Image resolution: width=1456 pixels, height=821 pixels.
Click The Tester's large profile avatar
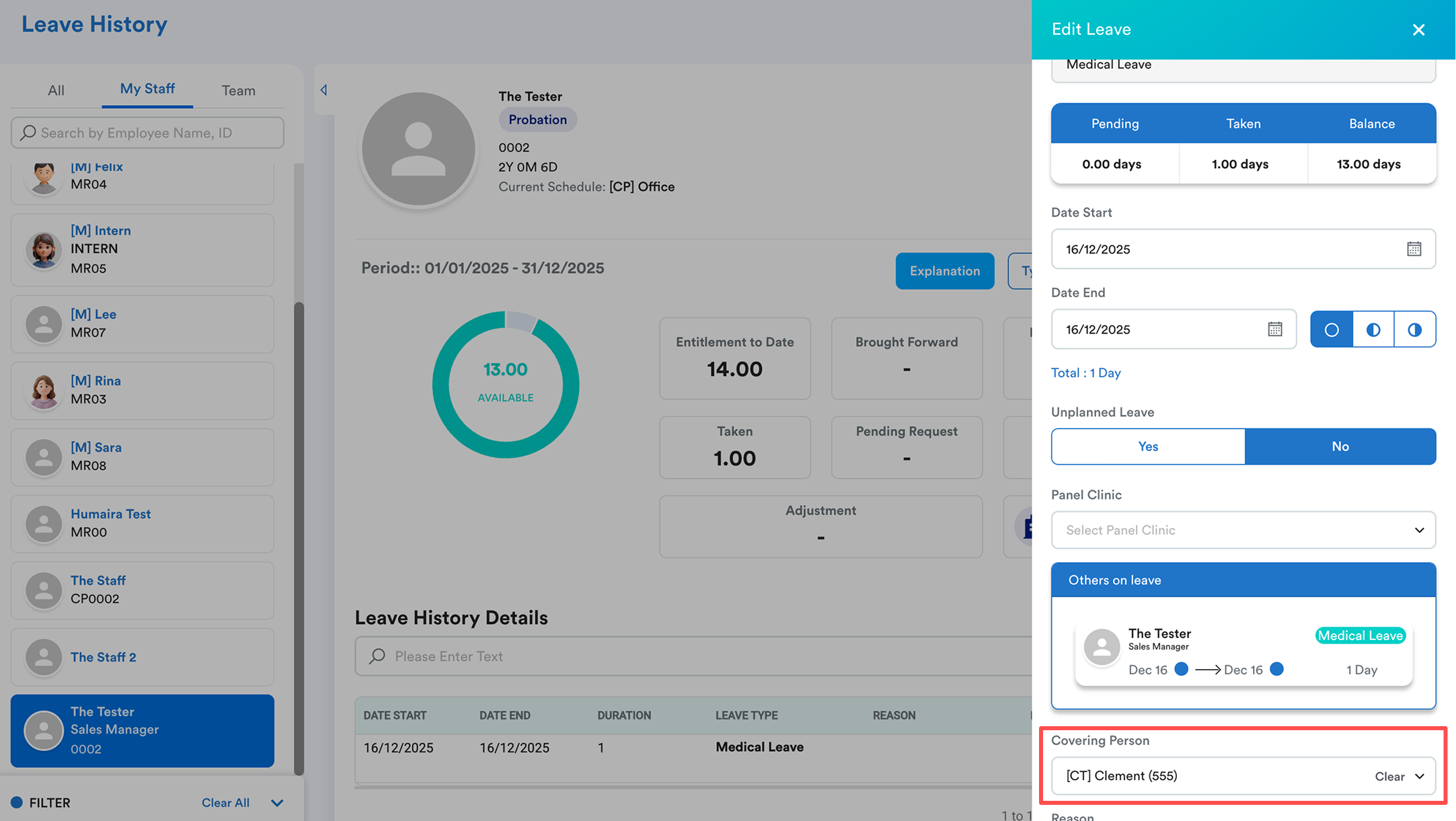pos(418,149)
